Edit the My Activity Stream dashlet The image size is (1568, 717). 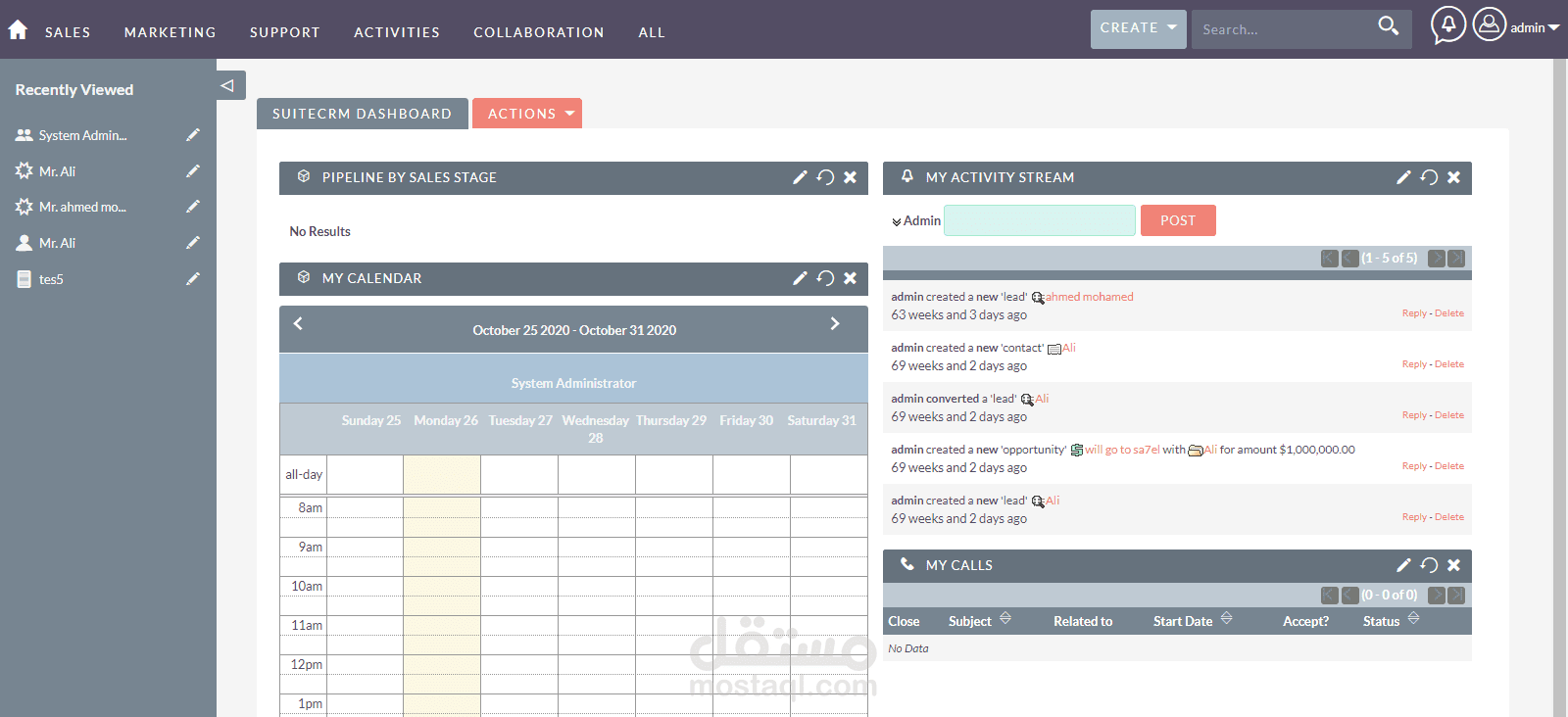coord(1403,177)
